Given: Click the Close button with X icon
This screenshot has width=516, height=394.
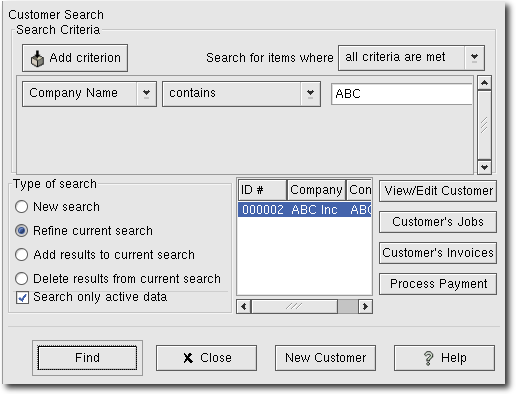Looking at the screenshot, I should (x=206, y=358).
